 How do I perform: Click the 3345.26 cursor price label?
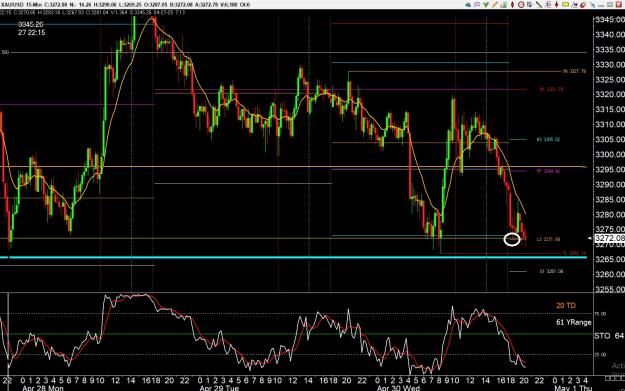[x=30, y=25]
